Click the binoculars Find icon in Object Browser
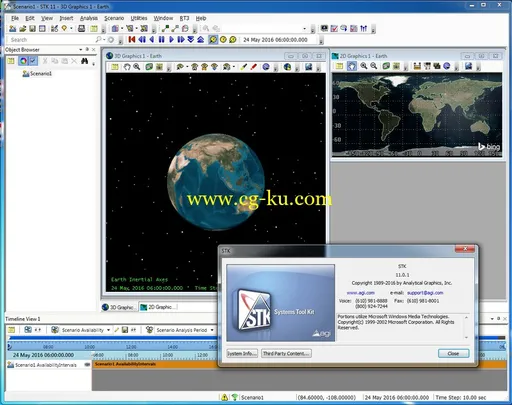This screenshot has height=405, width=512. (x=84, y=61)
